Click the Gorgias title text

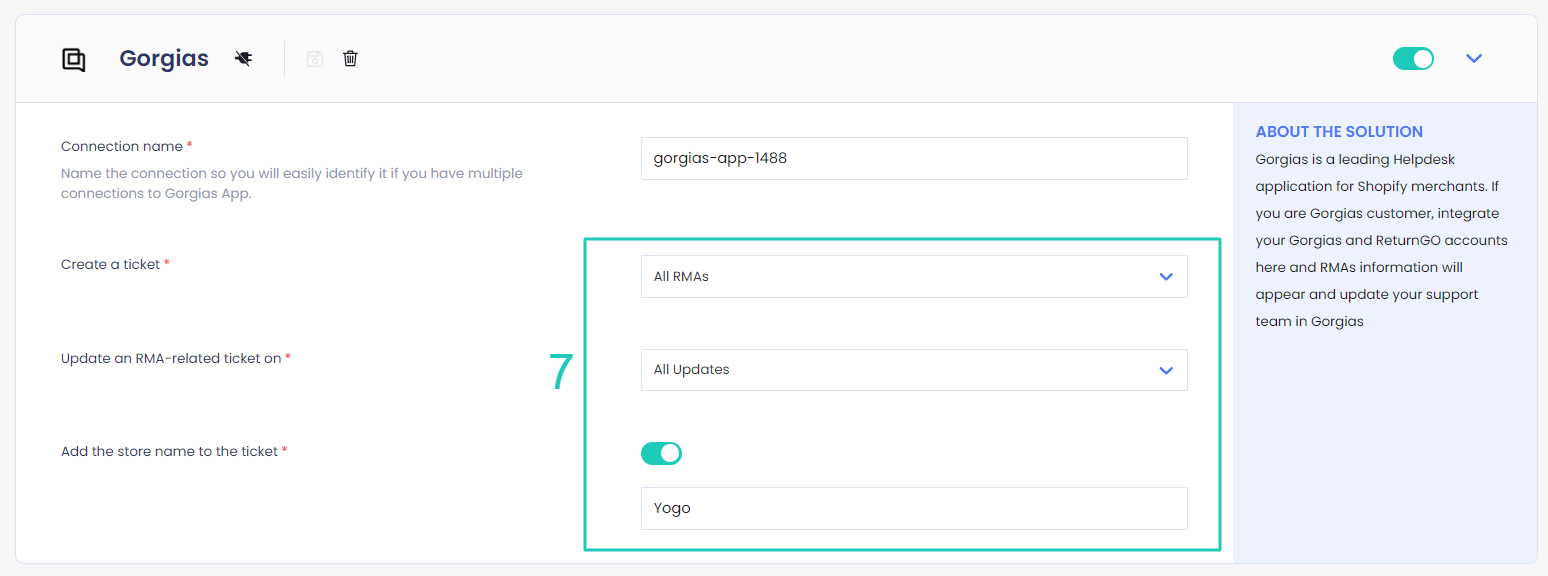click(164, 59)
